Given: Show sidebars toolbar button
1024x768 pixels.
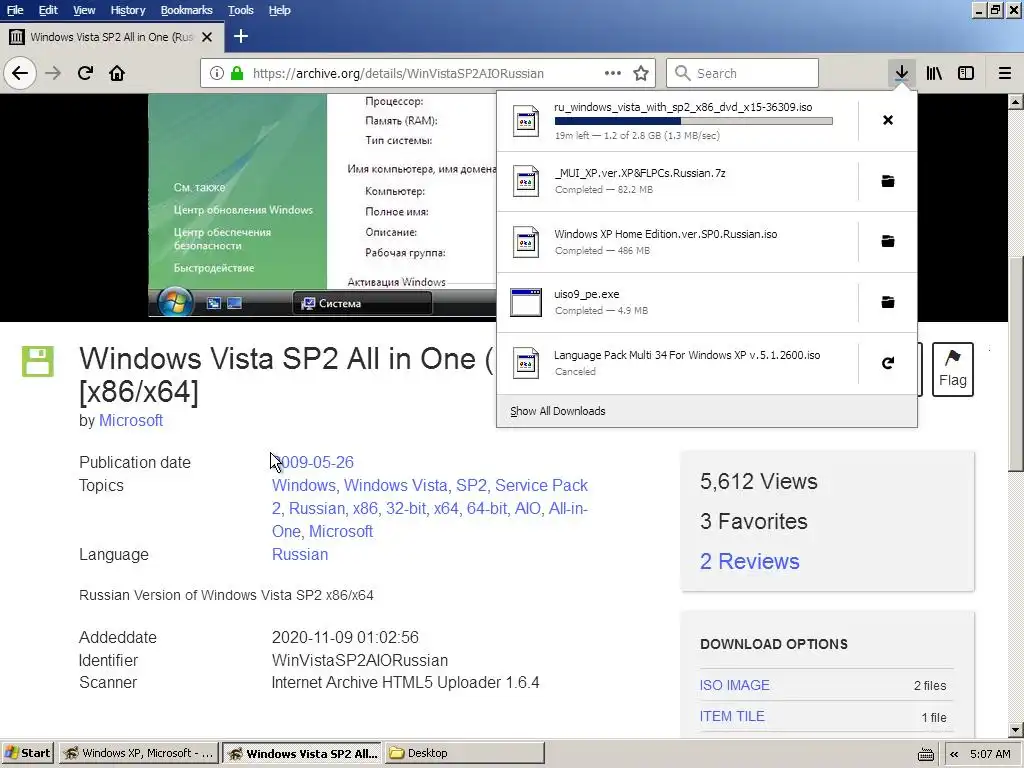Looking at the screenshot, I should click(x=966, y=73).
